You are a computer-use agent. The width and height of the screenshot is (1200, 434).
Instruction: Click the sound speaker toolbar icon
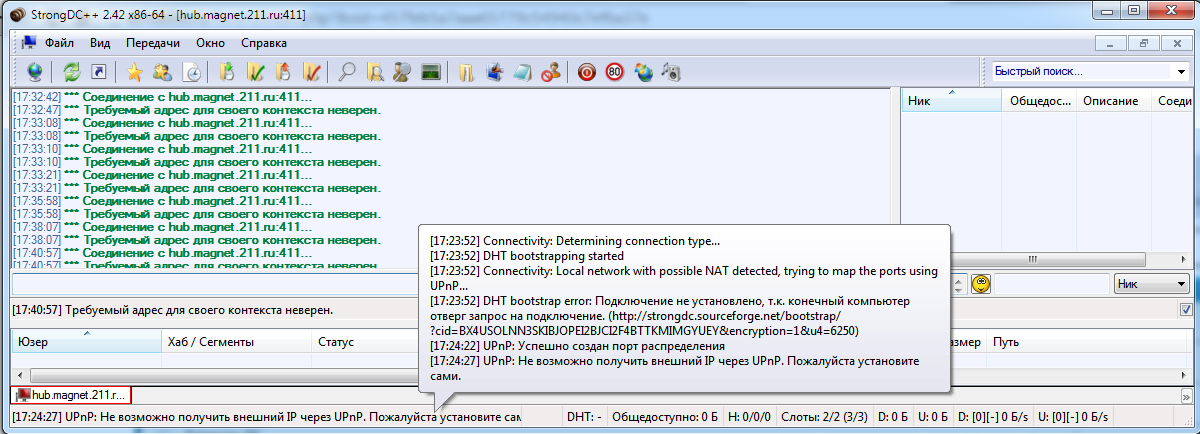[672, 72]
